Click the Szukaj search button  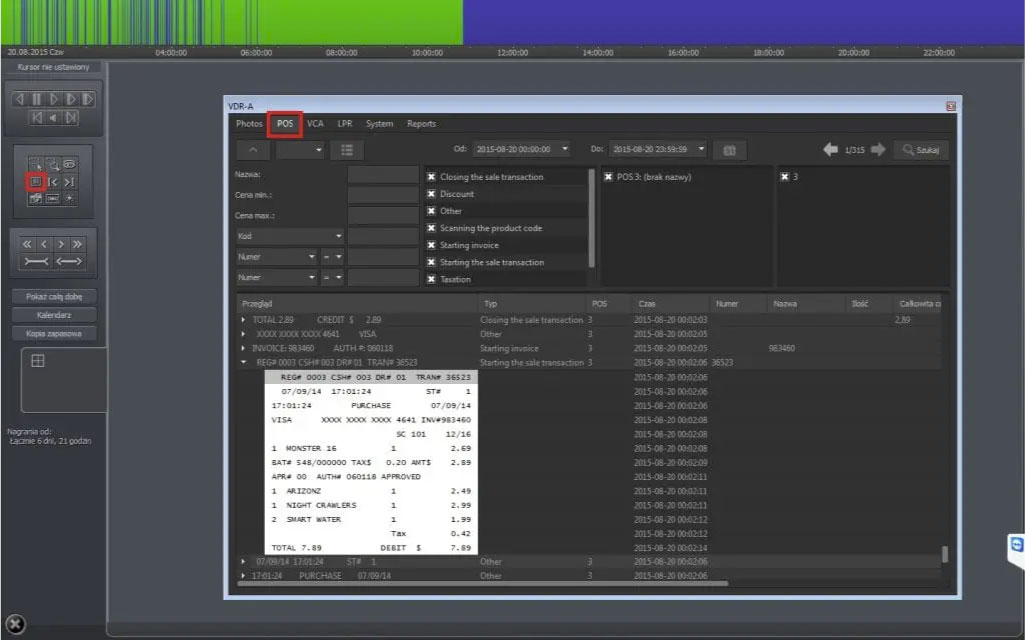(x=921, y=150)
